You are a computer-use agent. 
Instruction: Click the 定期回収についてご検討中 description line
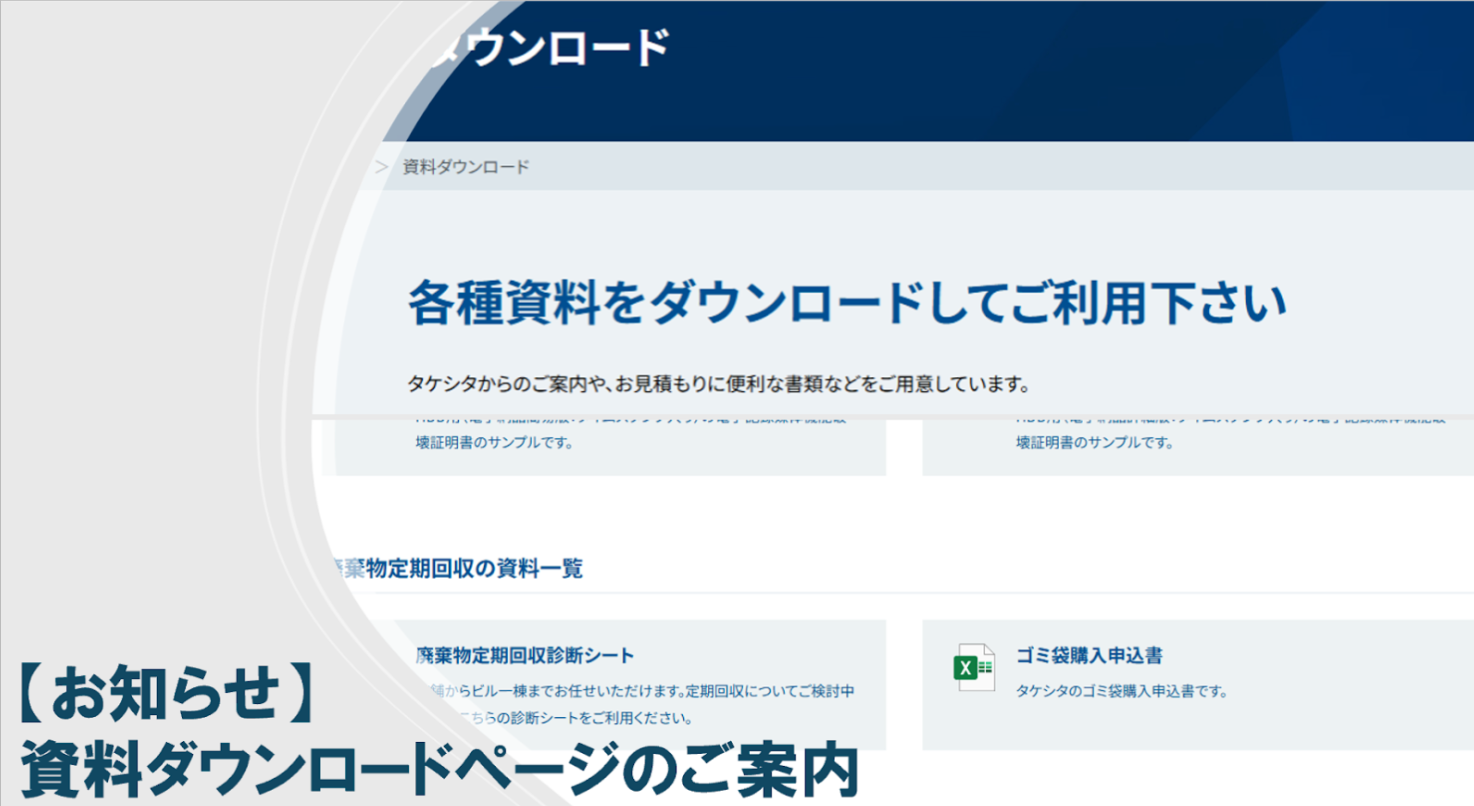640,691
